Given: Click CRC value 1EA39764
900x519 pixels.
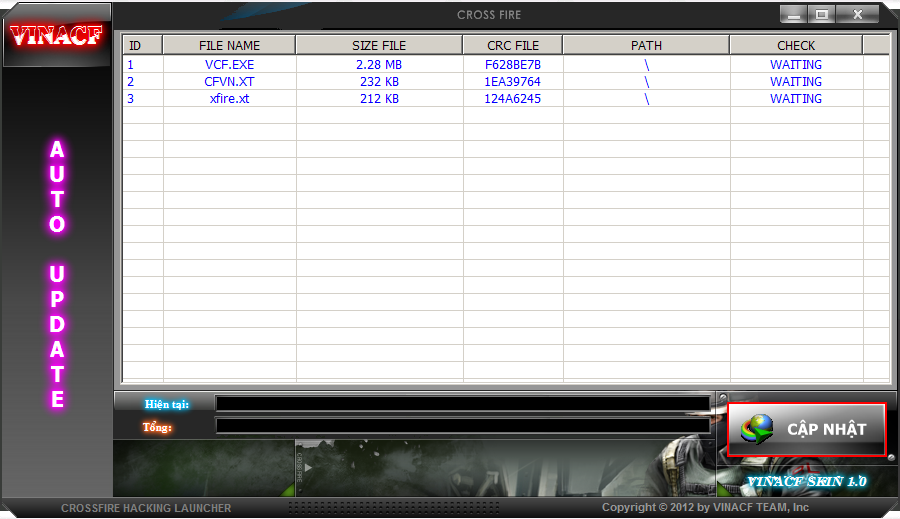Looking at the screenshot, I should tap(513, 82).
